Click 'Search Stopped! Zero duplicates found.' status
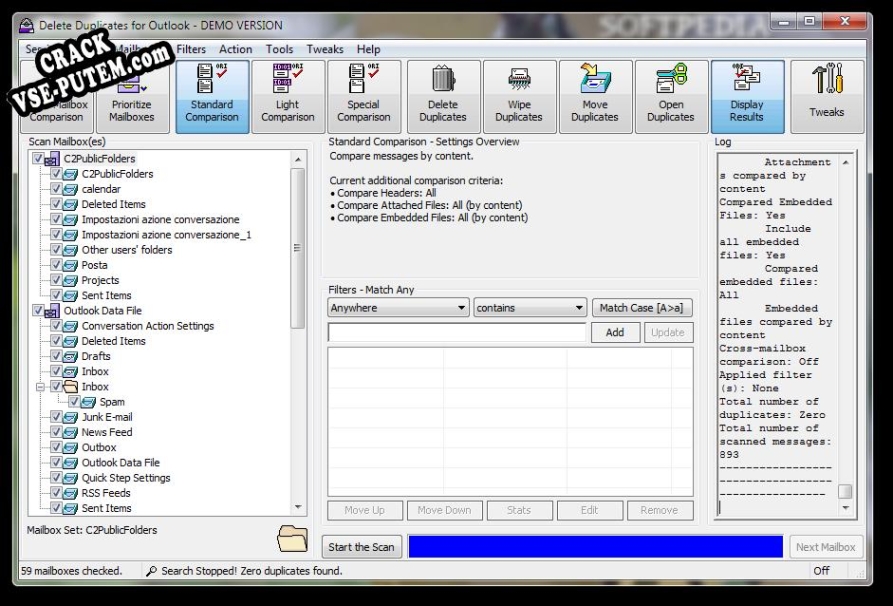 point(252,571)
